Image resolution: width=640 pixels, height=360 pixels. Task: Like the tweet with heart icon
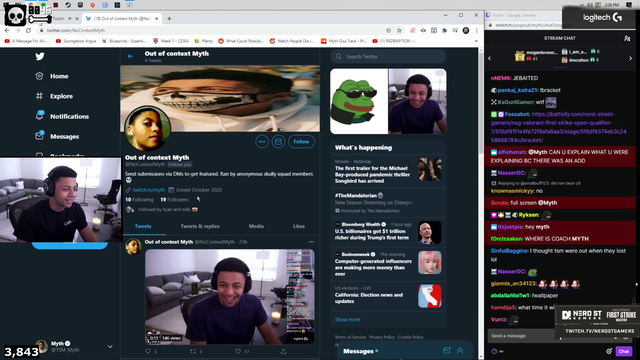tap(238, 351)
